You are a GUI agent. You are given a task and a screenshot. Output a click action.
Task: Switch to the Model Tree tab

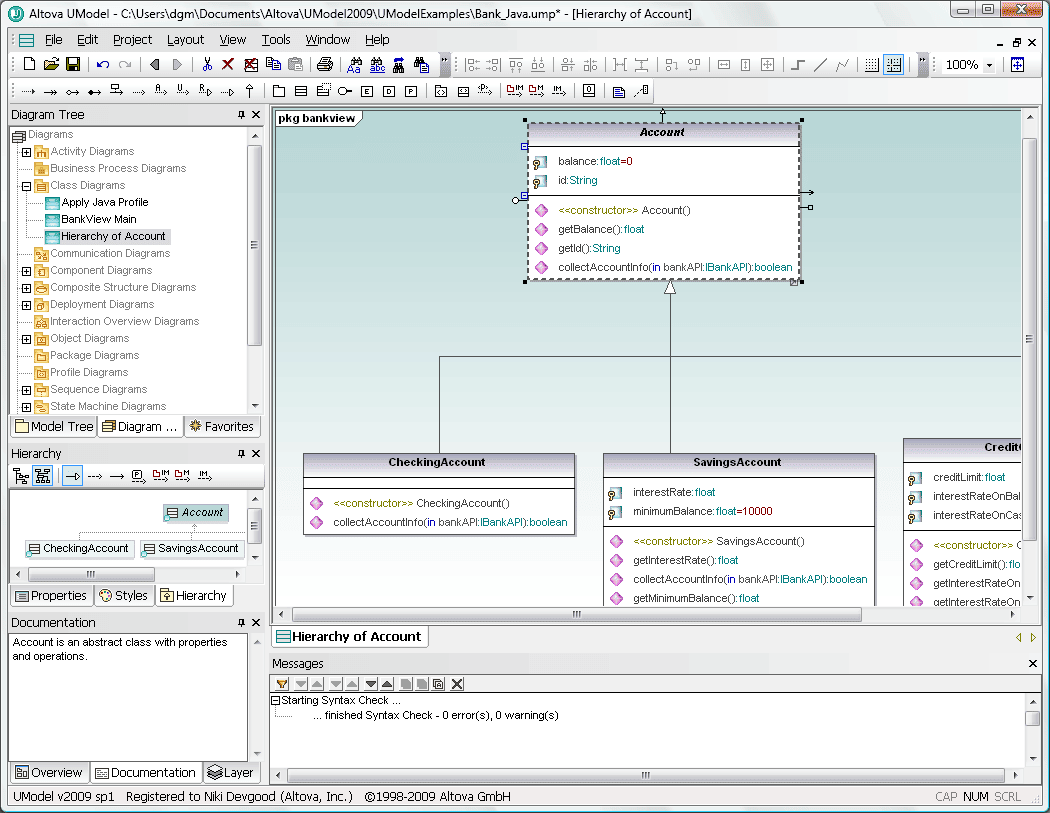click(54, 427)
